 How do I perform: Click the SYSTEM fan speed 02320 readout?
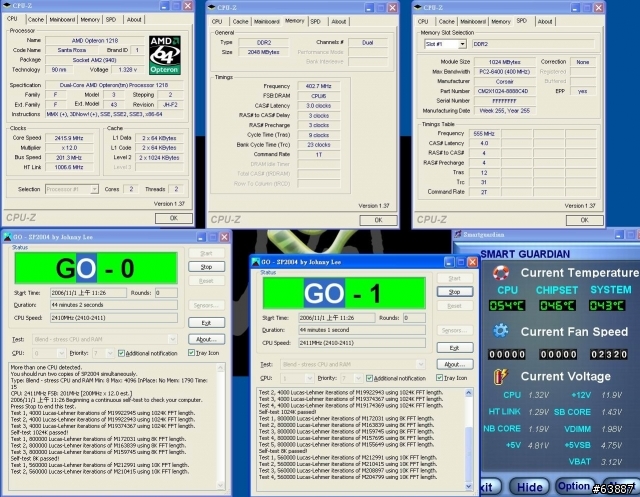(608, 354)
